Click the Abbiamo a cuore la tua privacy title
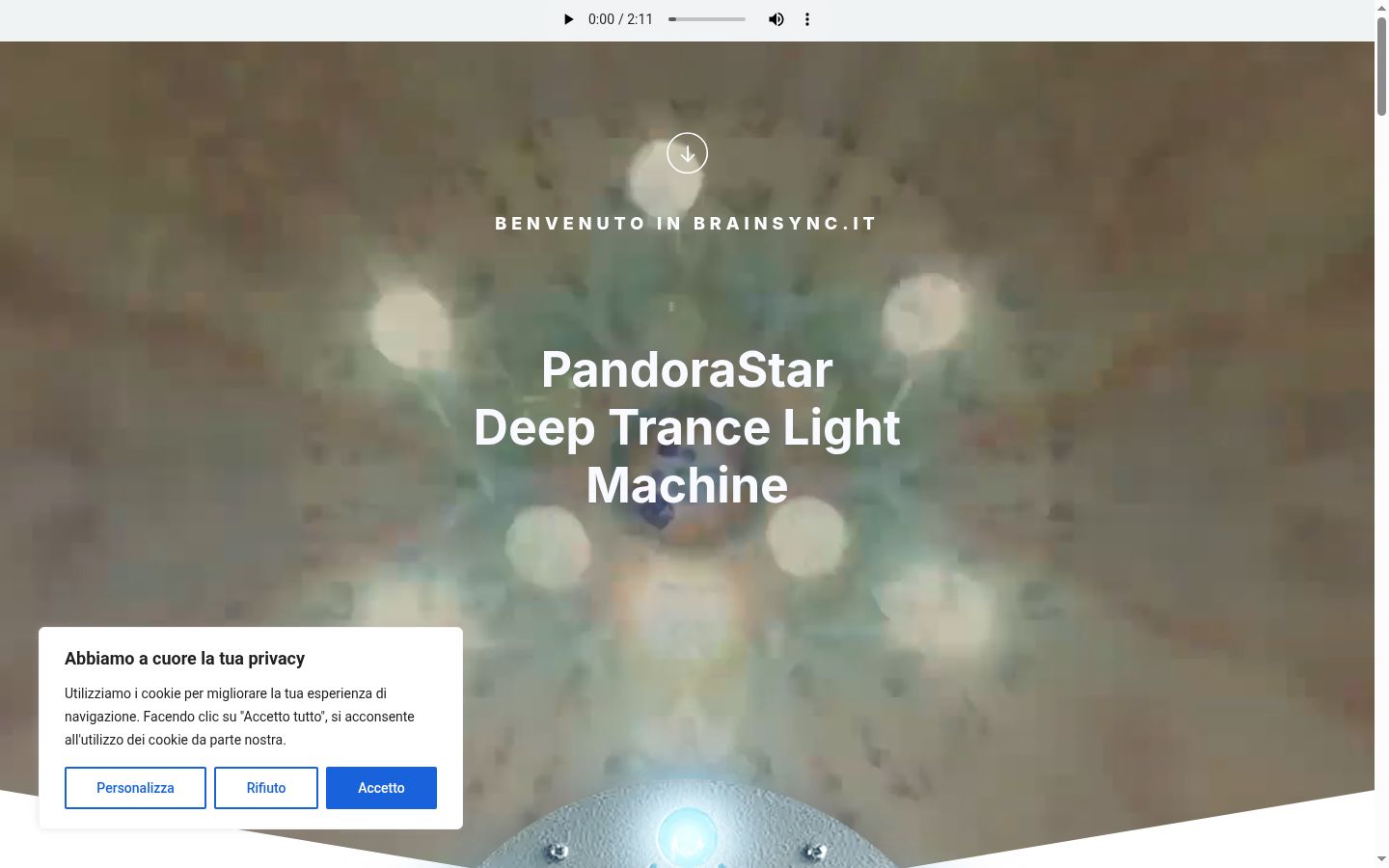The height and width of the screenshot is (868, 1389). point(184,659)
